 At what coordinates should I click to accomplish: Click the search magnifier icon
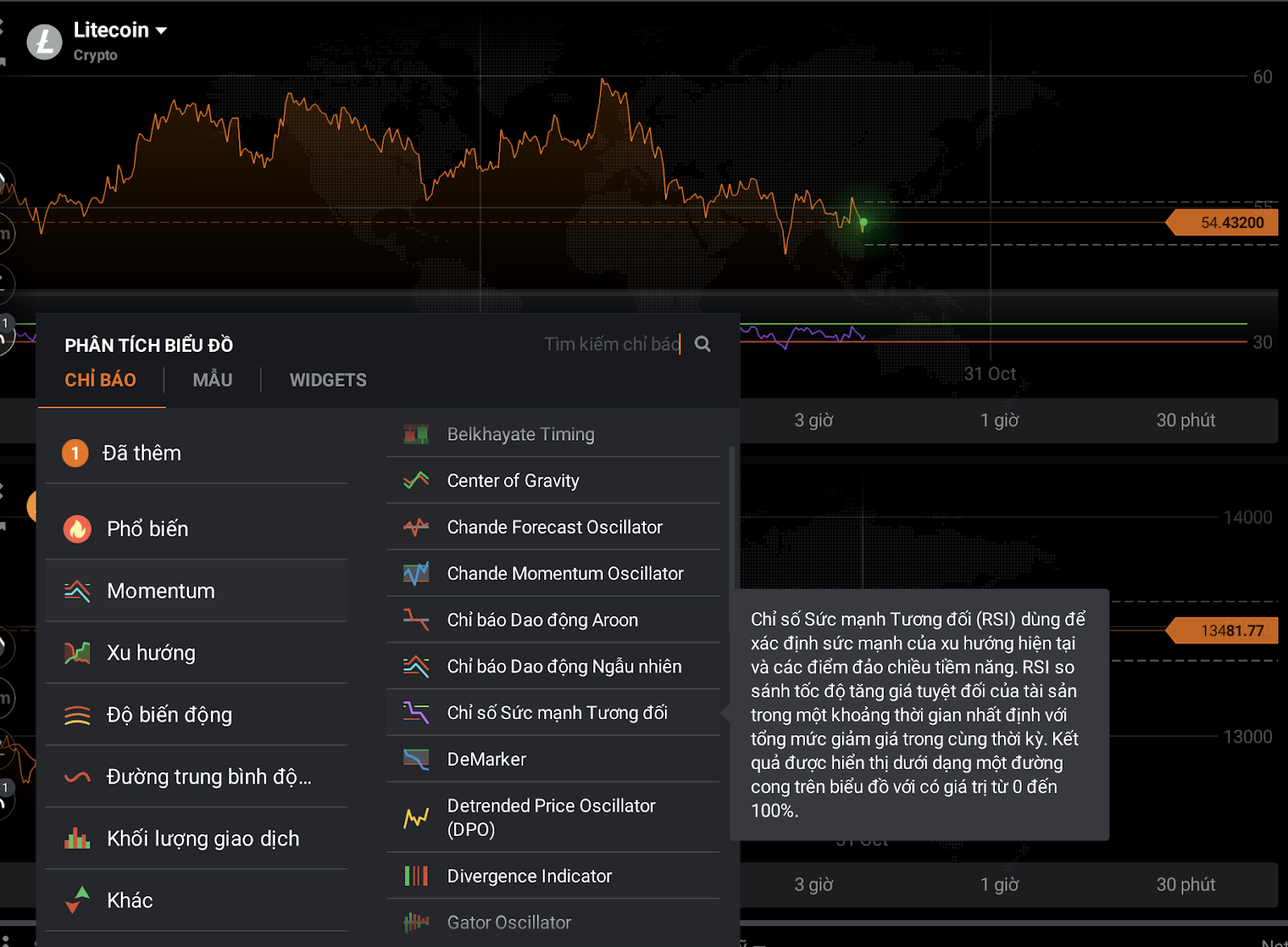pyautogui.click(x=702, y=345)
